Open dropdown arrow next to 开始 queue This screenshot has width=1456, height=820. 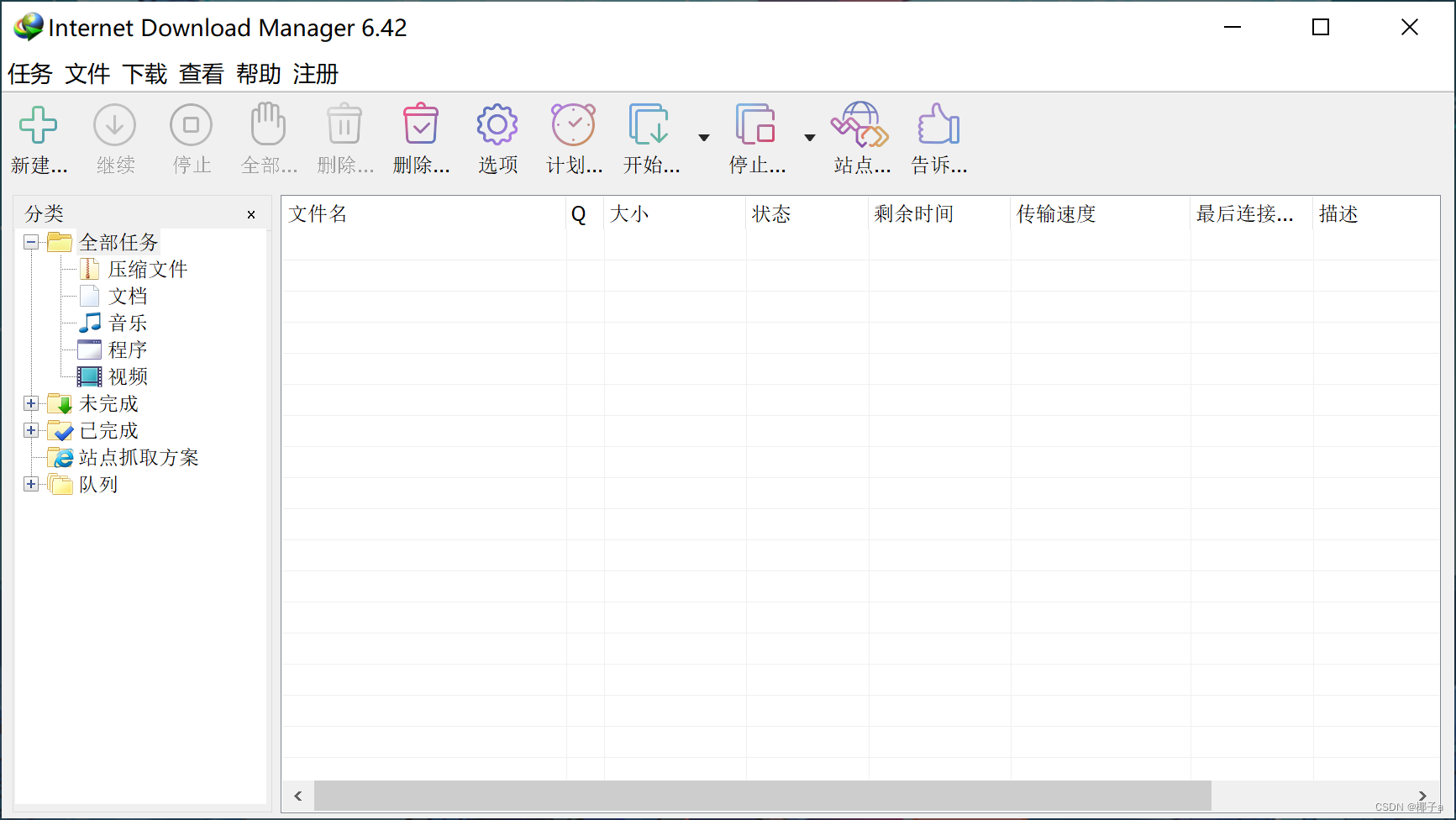click(x=704, y=138)
